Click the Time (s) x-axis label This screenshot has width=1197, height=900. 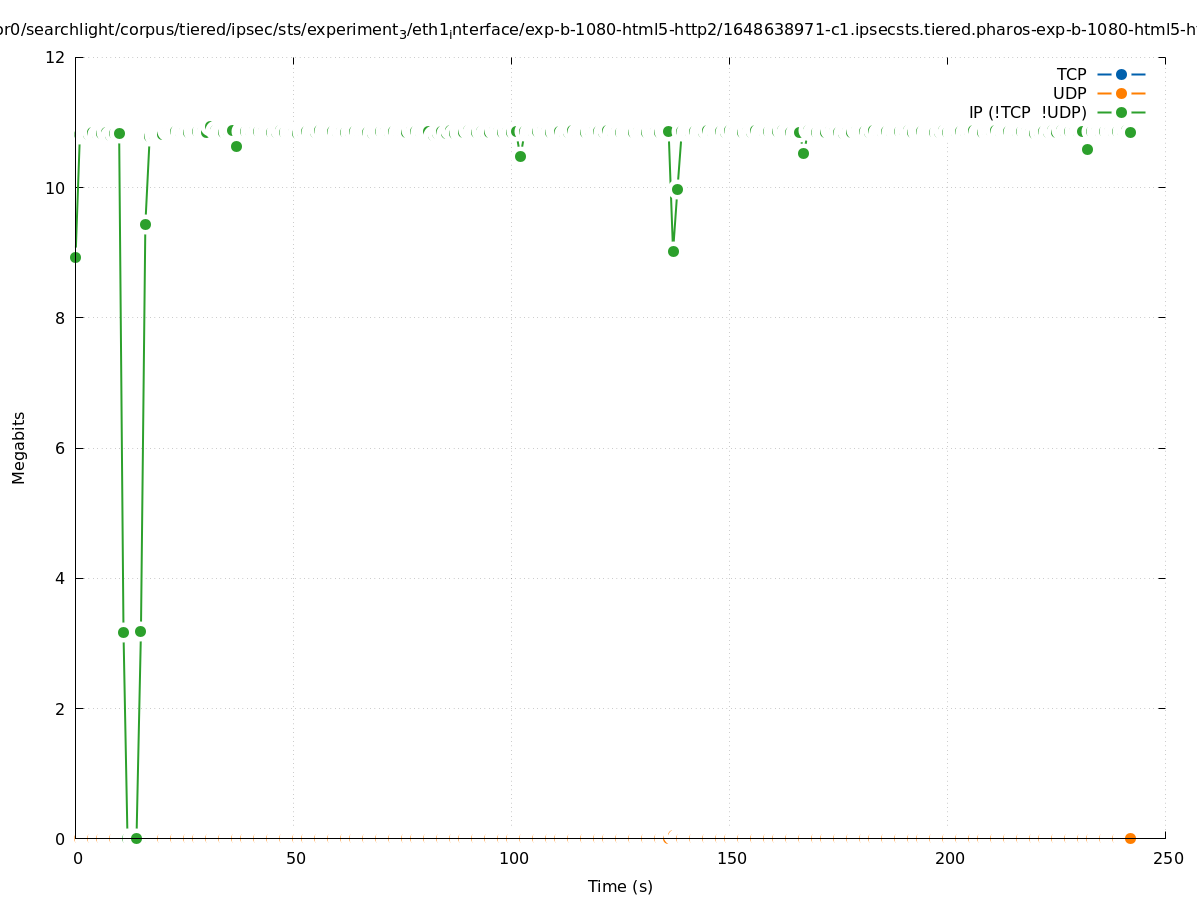tap(620, 886)
